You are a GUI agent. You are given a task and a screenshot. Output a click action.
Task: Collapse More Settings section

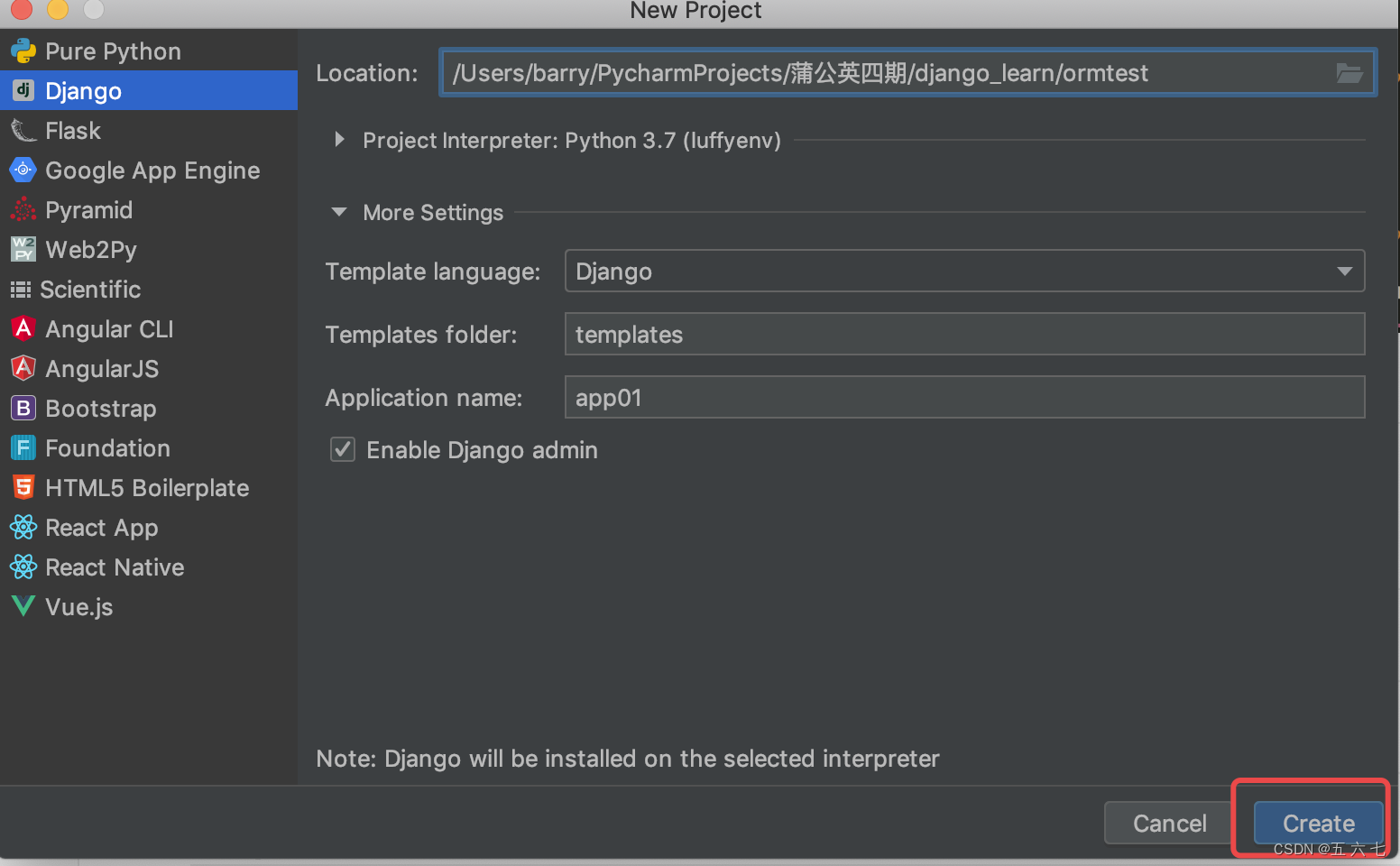coord(339,212)
